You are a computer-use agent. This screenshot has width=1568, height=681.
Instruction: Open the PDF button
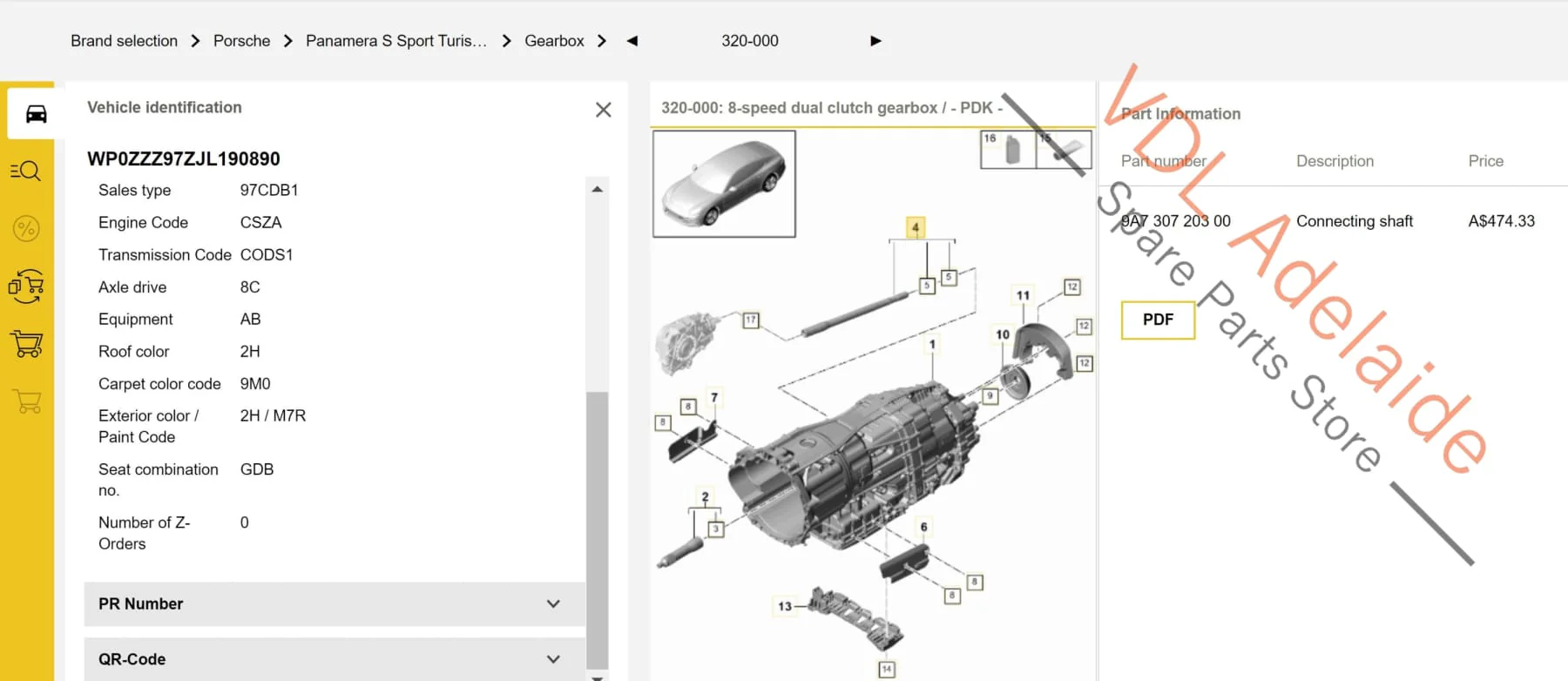click(1158, 320)
